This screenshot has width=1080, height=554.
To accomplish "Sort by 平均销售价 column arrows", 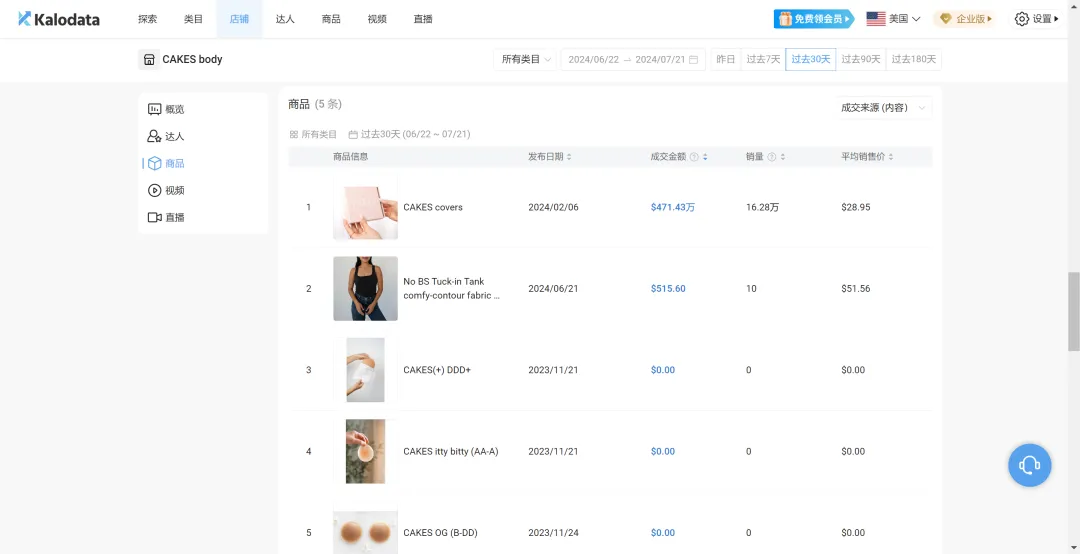I will 891,157.
